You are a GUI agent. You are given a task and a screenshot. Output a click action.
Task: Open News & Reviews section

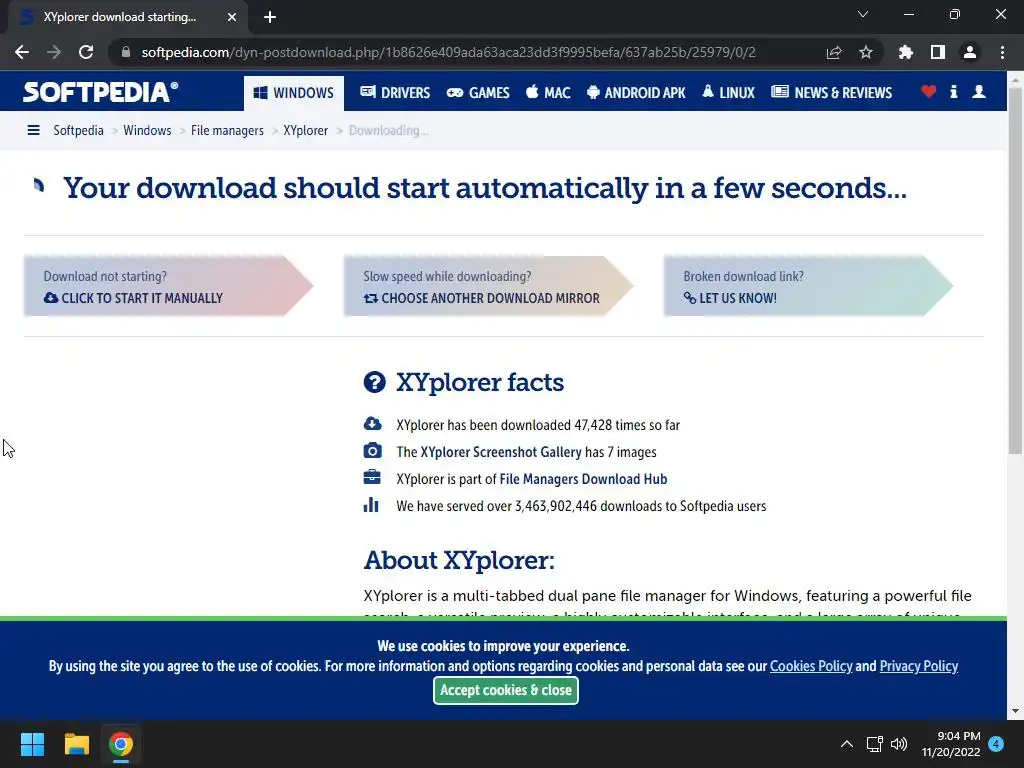pyautogui.click(x=831, y=93)
